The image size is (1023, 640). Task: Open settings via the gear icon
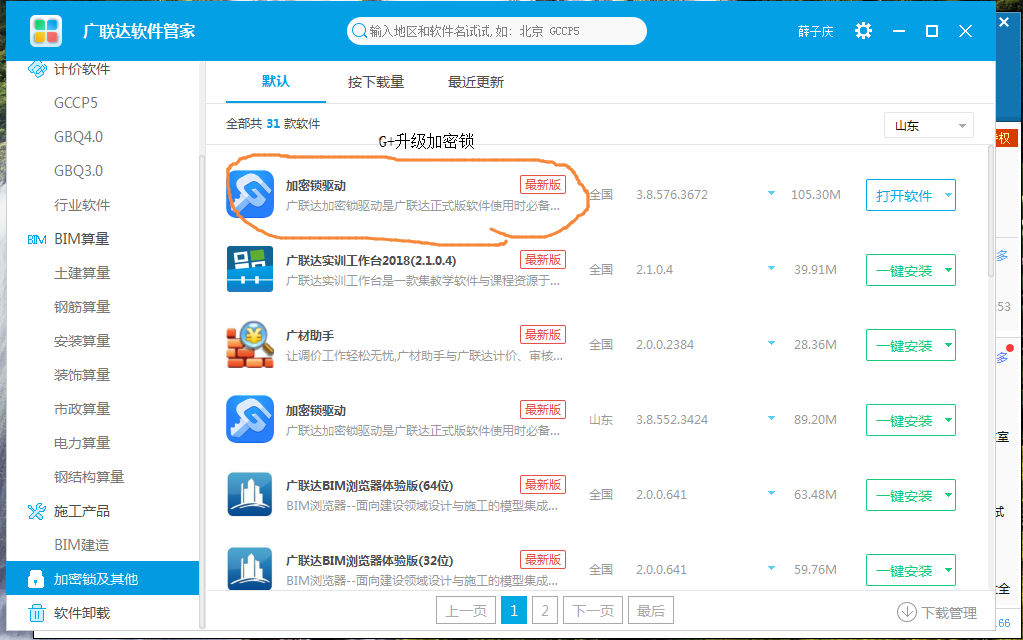[863, 31]
